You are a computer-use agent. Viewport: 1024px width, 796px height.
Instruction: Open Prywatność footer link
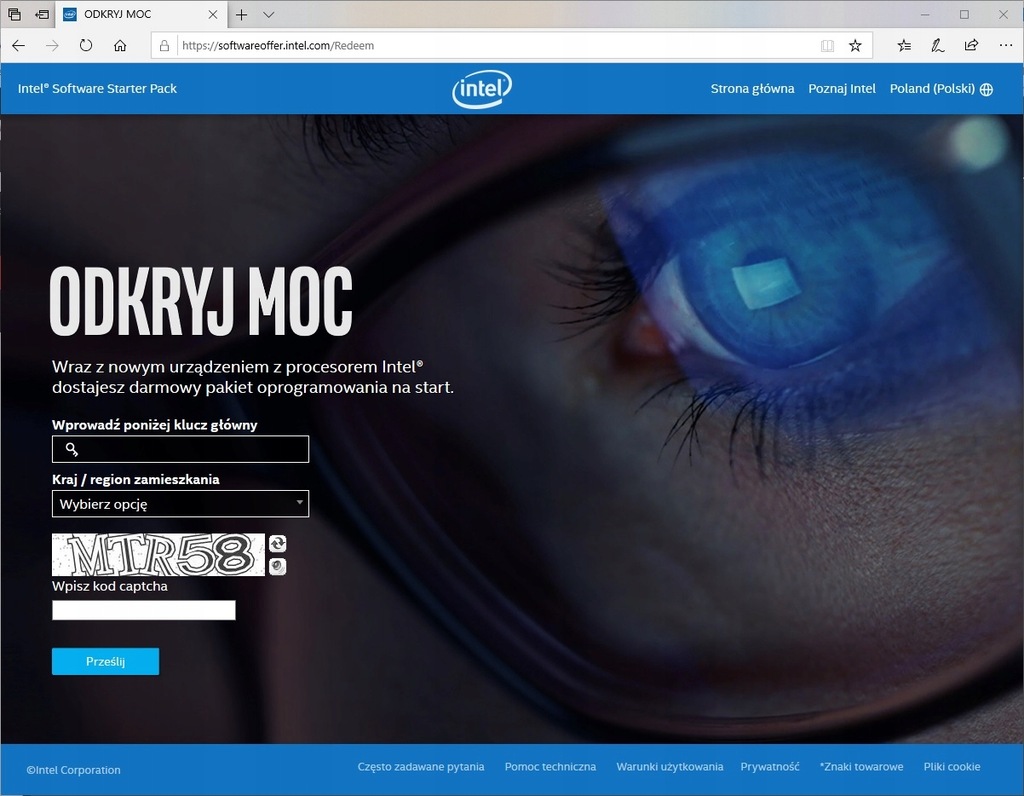point(770,767)
